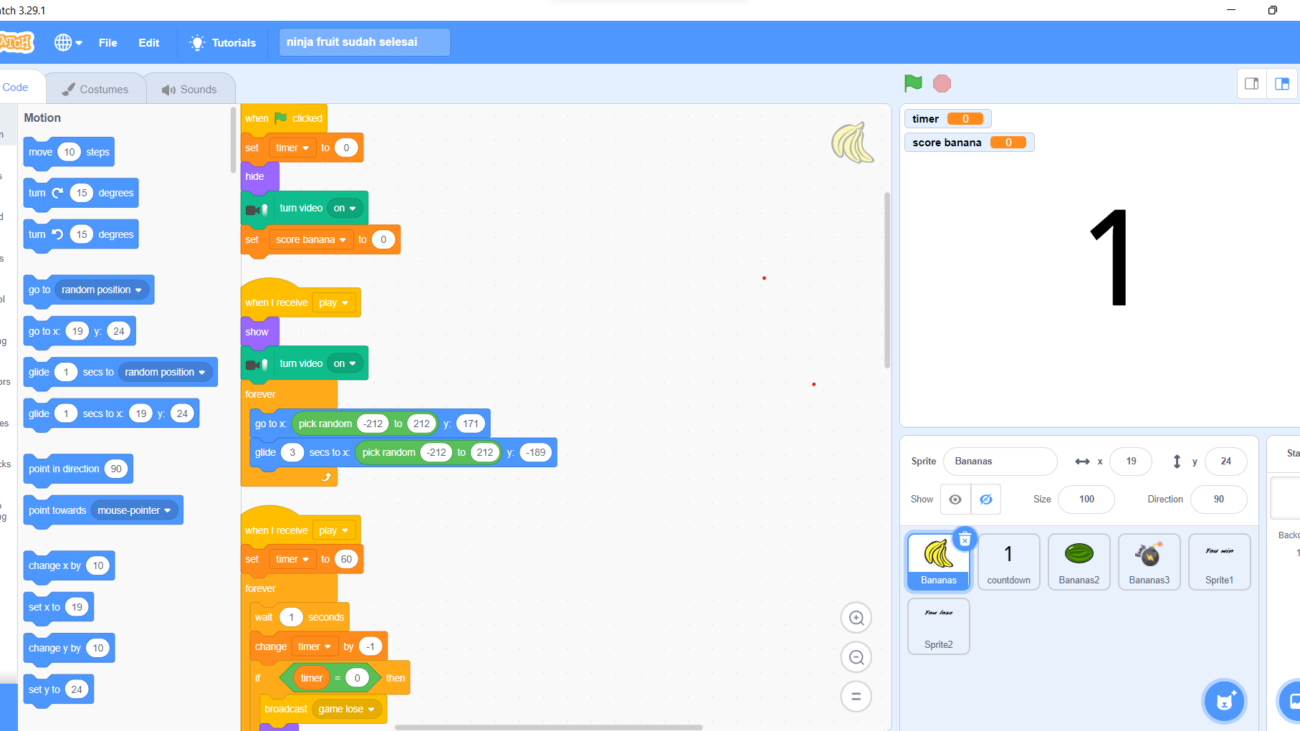Click the turn clockwise 15 degrees block
The image size is (1300, 731).
point(80,193)
